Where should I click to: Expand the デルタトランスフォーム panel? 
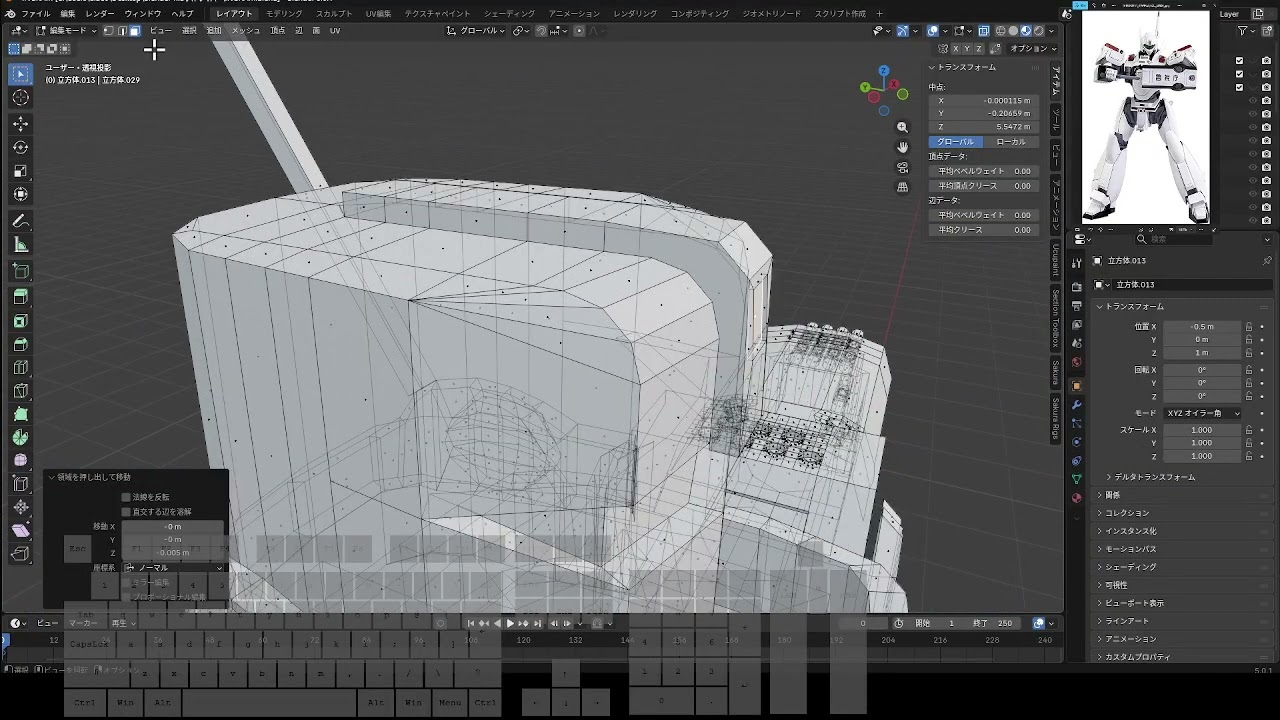click(1154, 477)
